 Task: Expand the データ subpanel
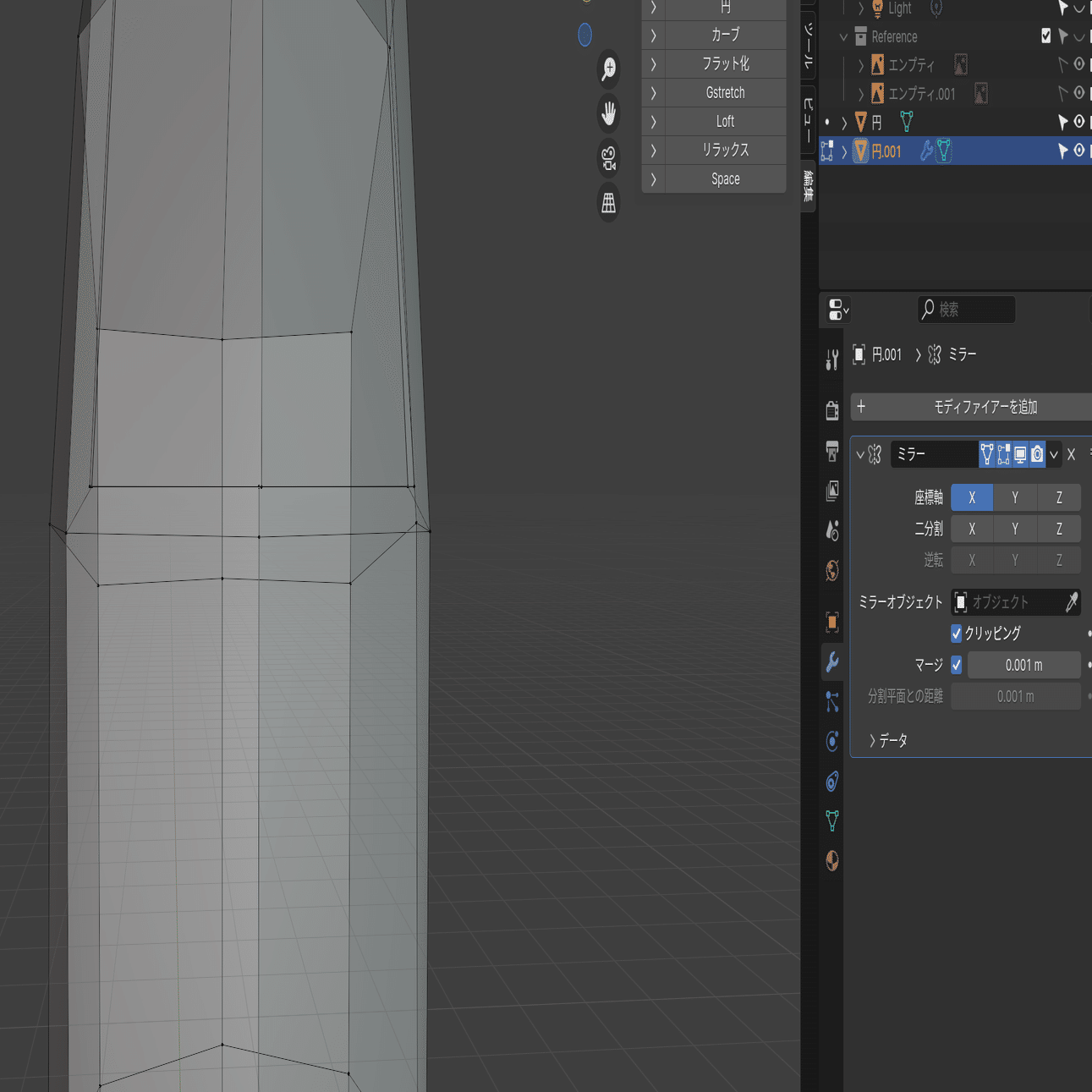click(x=873, y=741)
